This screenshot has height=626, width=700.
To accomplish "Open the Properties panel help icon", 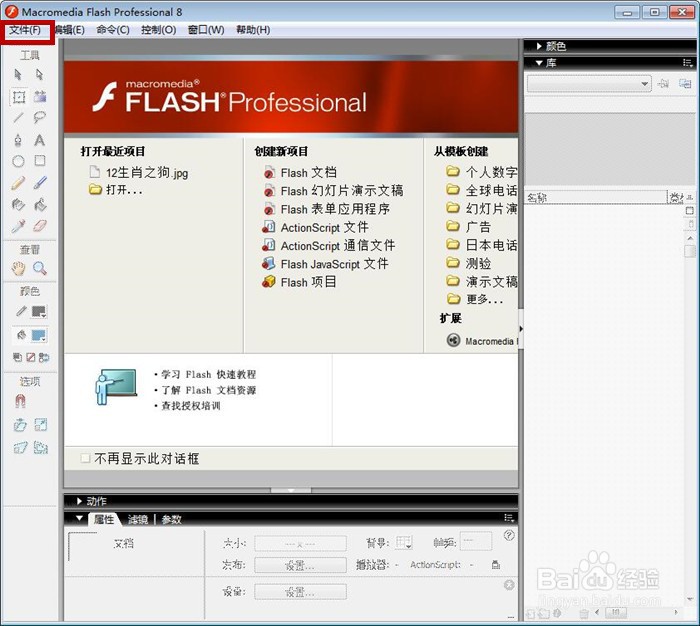I will pos(509,535).
